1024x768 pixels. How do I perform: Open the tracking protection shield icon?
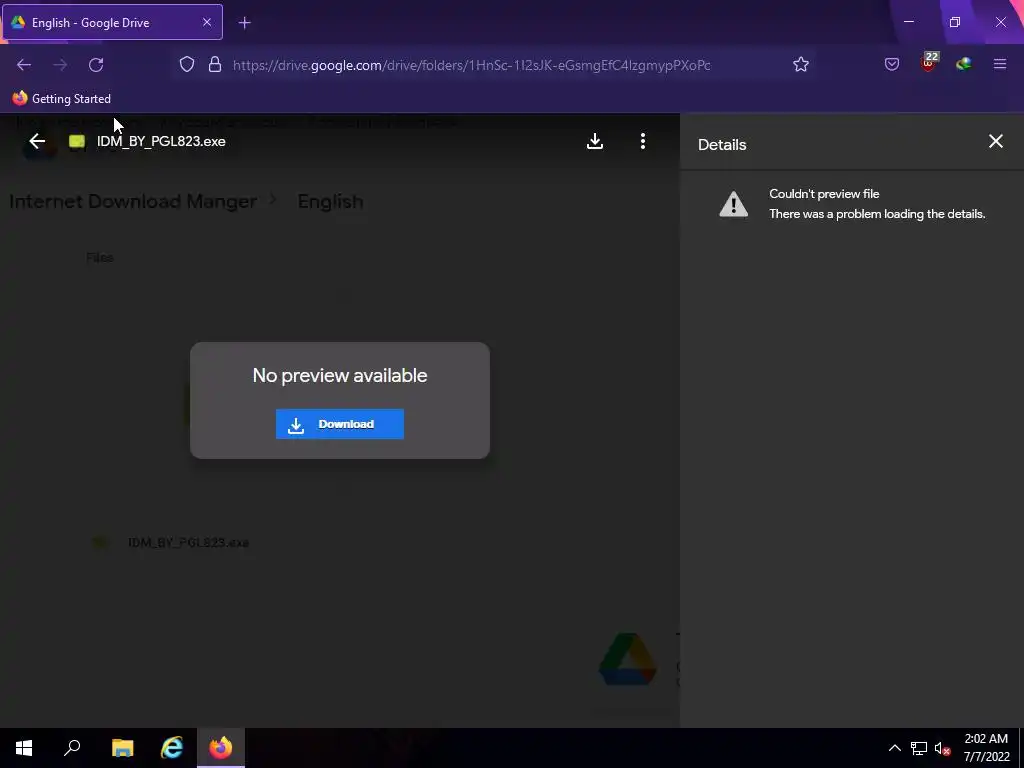tap(187, 65)
